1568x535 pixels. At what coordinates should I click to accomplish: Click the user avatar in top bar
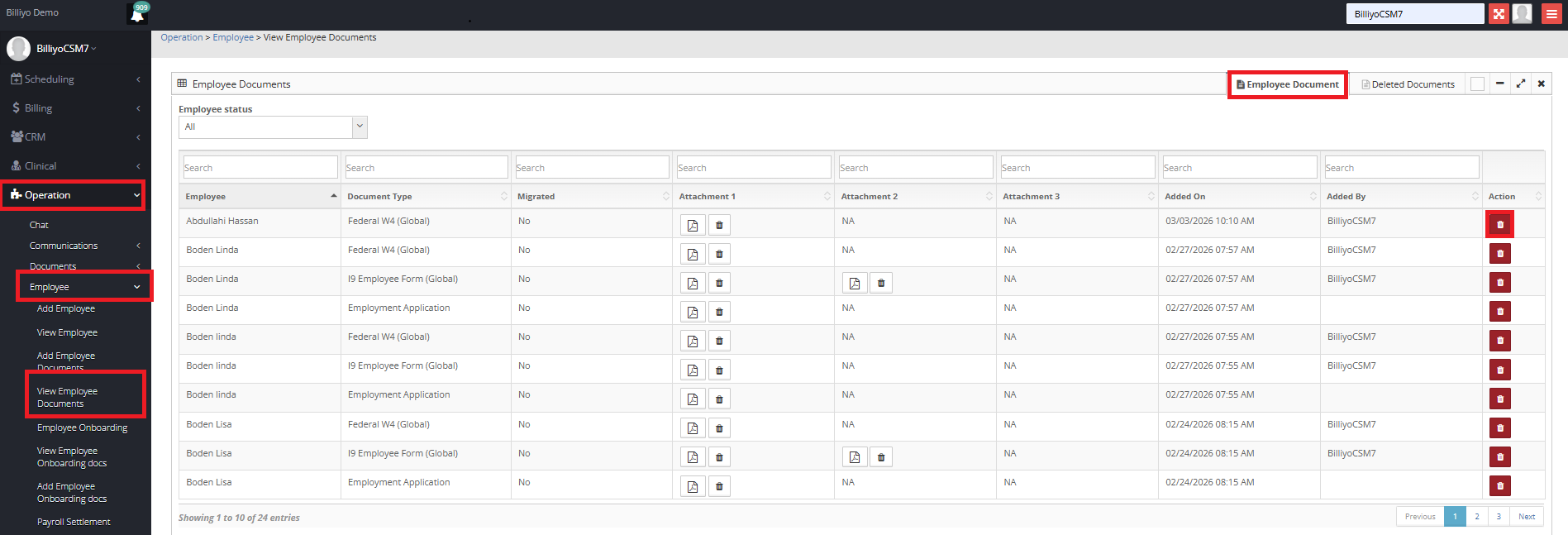tap(1523, 14)
